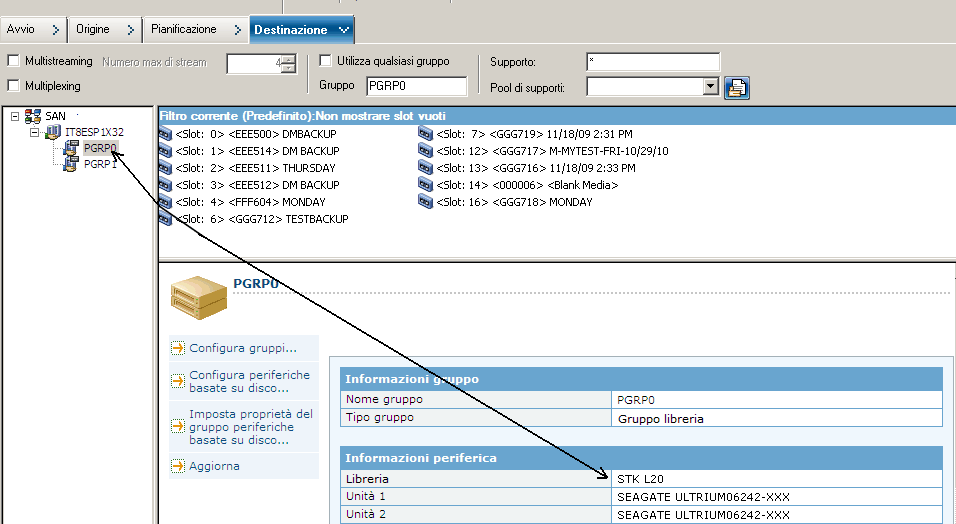This screenshot has width=956, height=524.
Task: Click the tape icon for Slot 1 EEE514
Action: 165,151
